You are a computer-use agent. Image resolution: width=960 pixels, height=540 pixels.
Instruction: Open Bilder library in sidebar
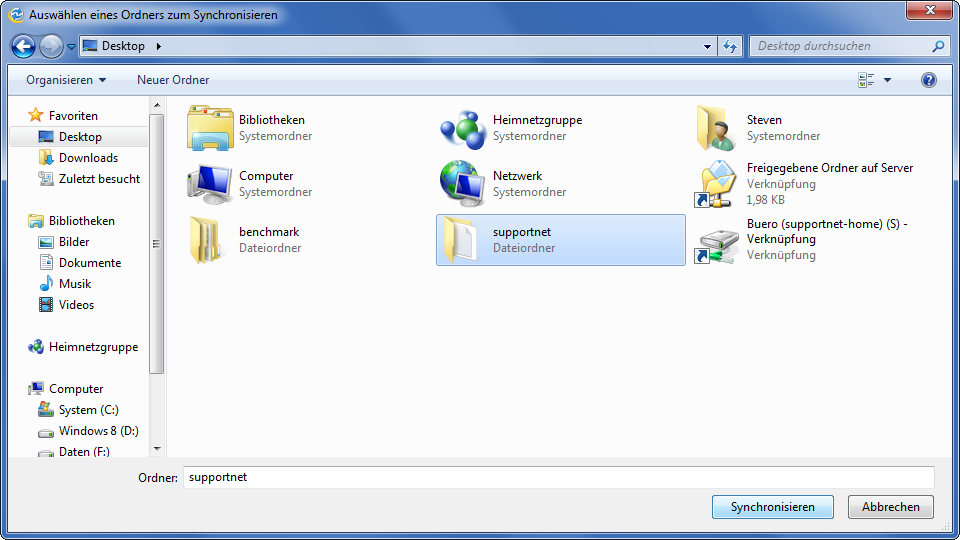pyautogui.click(x=74, y=242)
